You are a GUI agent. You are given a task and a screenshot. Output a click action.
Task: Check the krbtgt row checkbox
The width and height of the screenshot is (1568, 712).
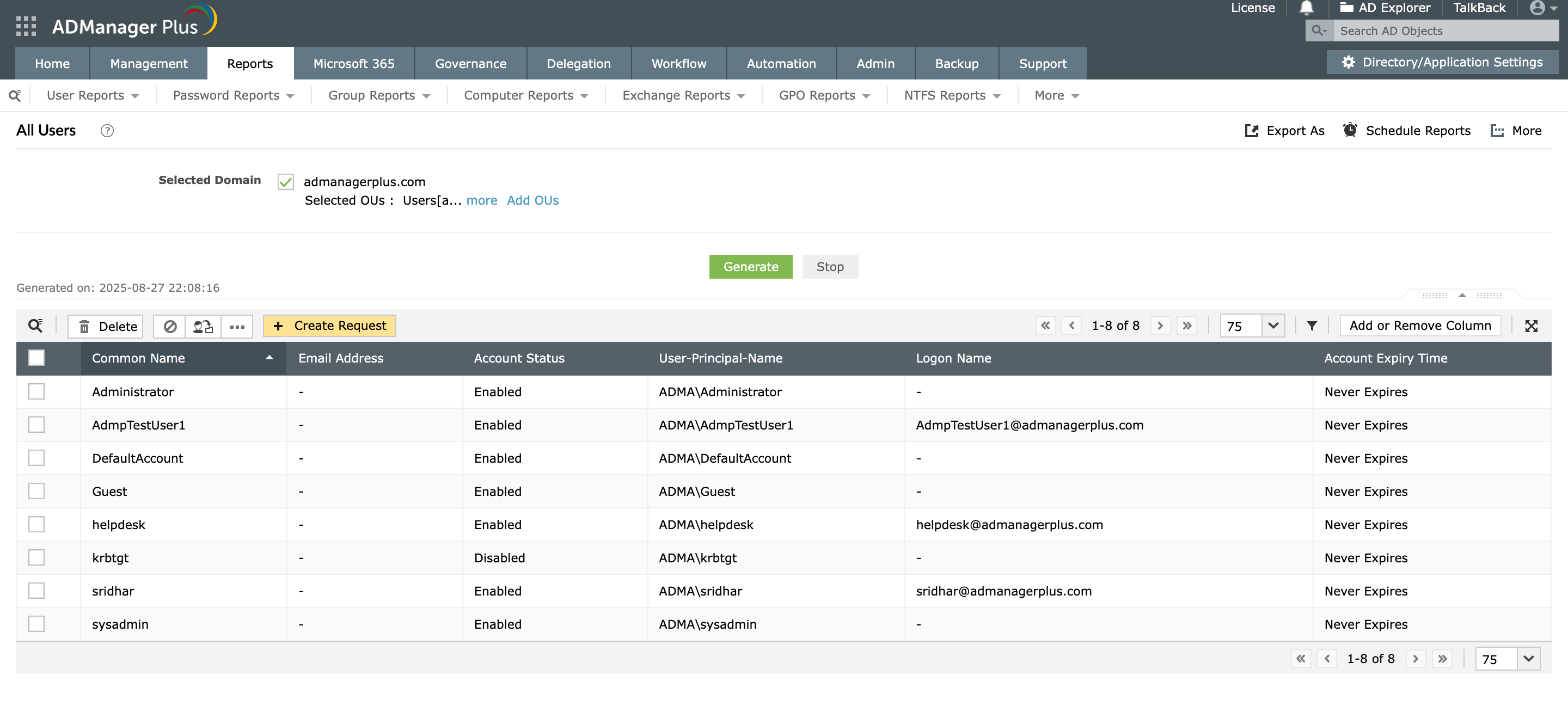36,557
